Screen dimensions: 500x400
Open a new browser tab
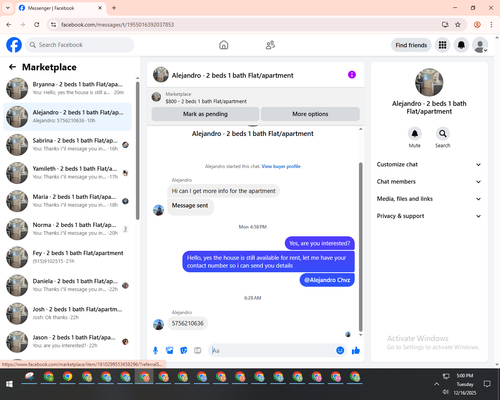(114, 8)
